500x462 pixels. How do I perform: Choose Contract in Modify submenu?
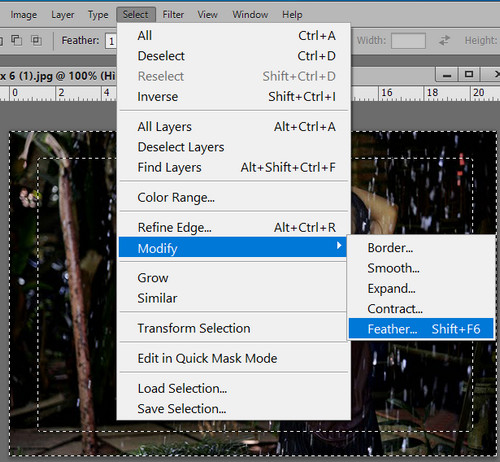421,309
